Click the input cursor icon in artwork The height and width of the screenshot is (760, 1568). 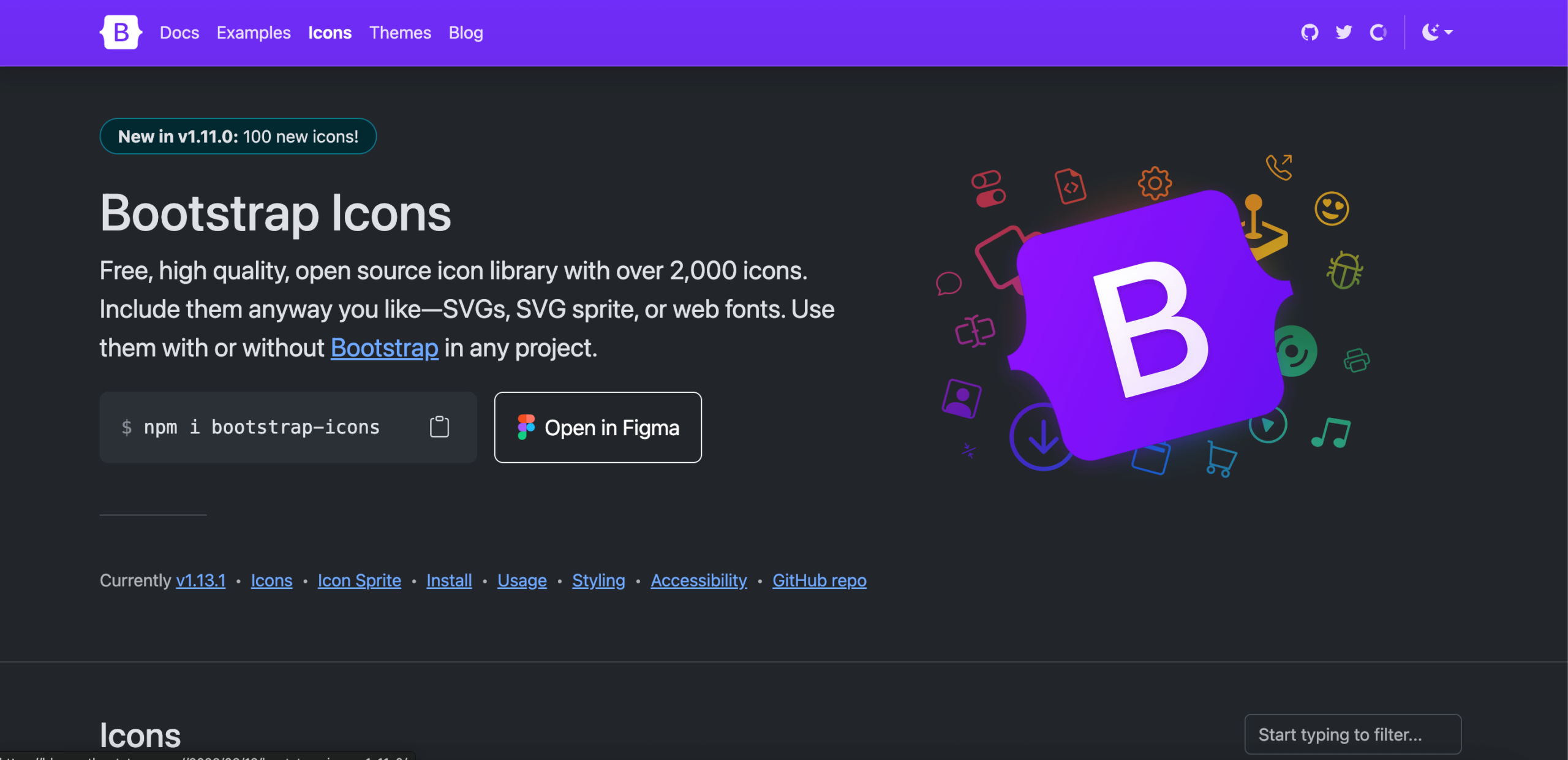[x=974, y=332]
